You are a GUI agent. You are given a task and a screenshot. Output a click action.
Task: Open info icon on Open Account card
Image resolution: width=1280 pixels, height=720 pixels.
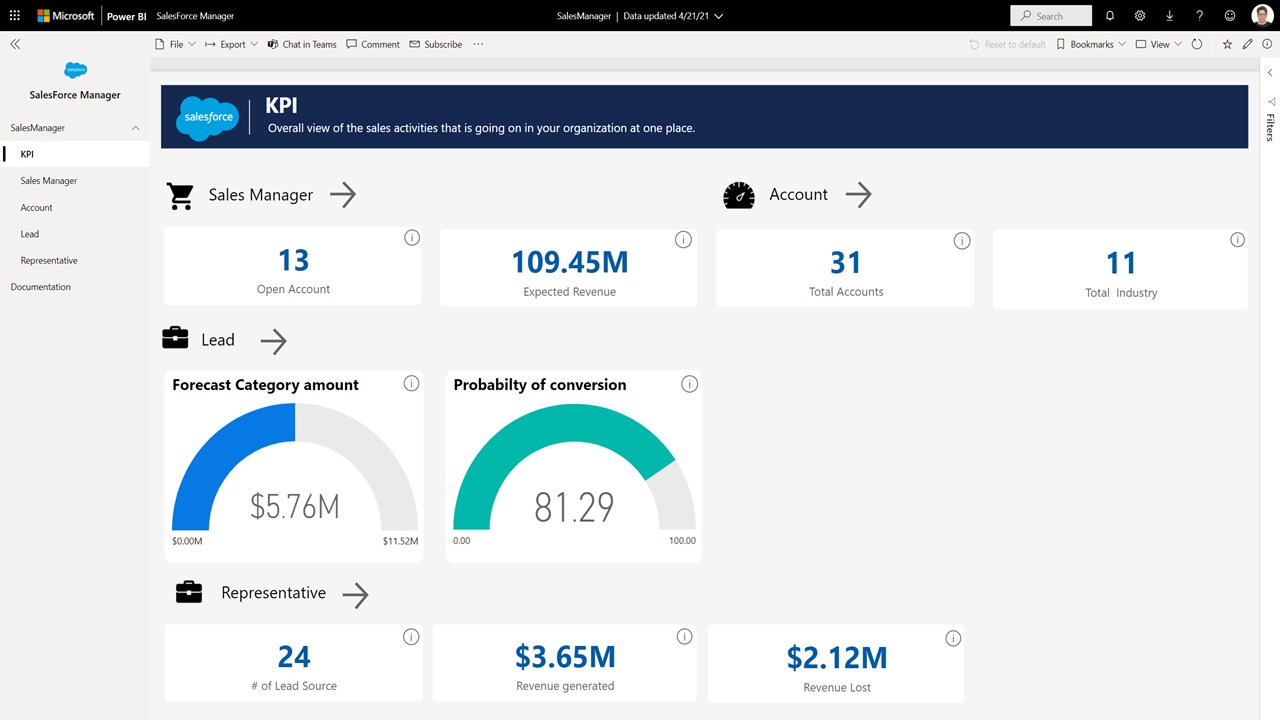tap(412, 238)
